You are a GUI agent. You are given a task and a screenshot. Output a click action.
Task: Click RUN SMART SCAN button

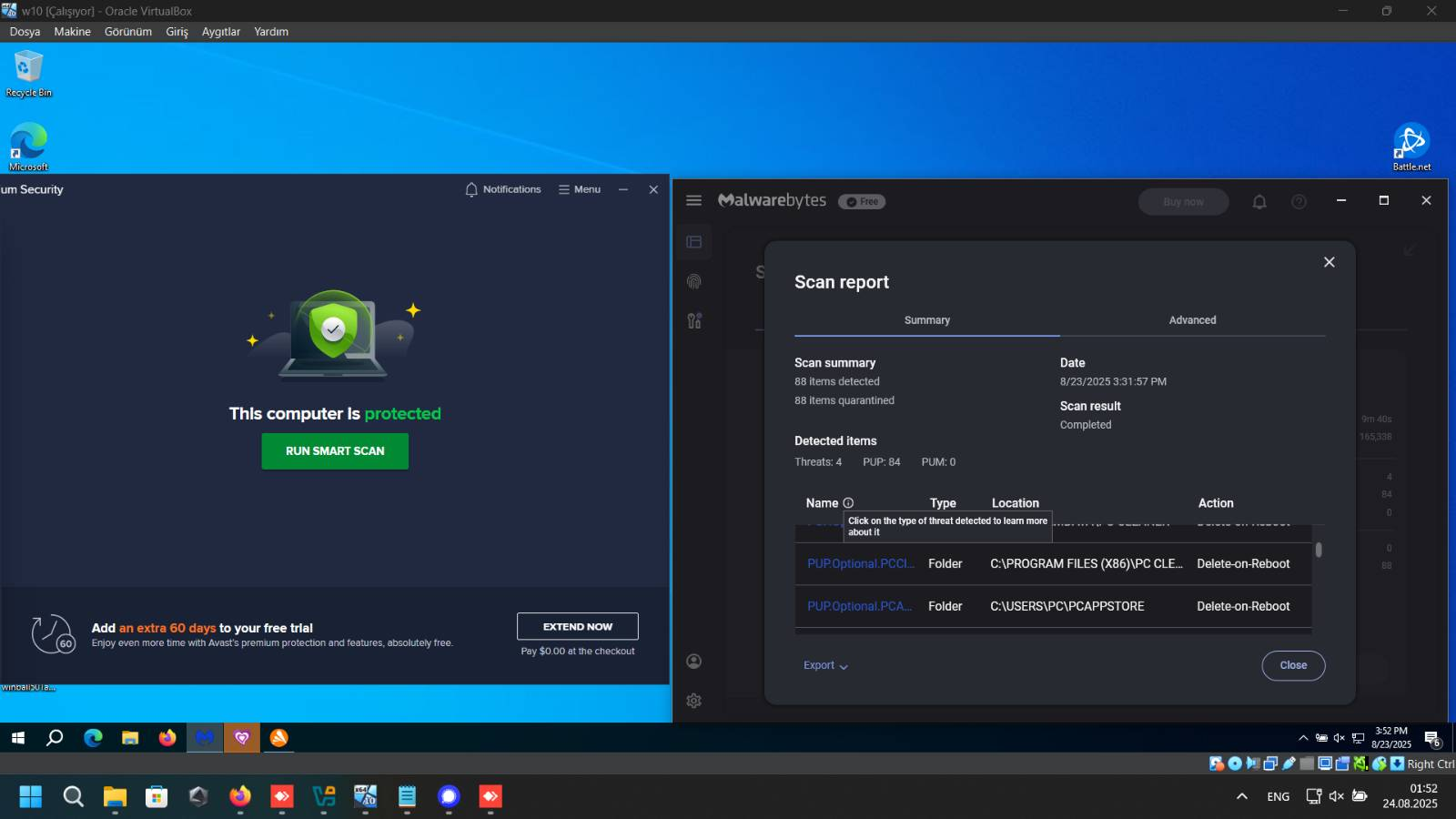click(x=335, y=451)
